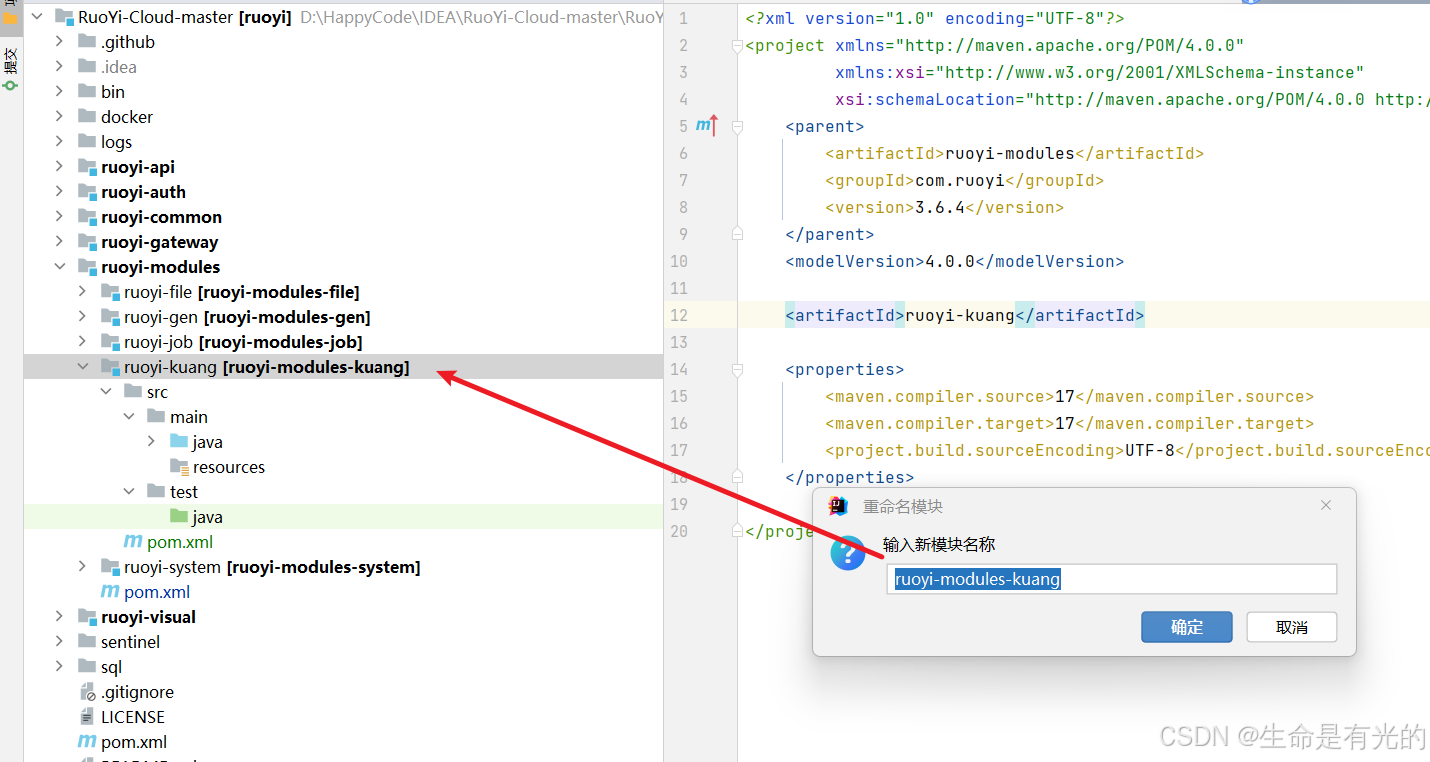Click the .gitignore file icon

[x=87, y=692]
